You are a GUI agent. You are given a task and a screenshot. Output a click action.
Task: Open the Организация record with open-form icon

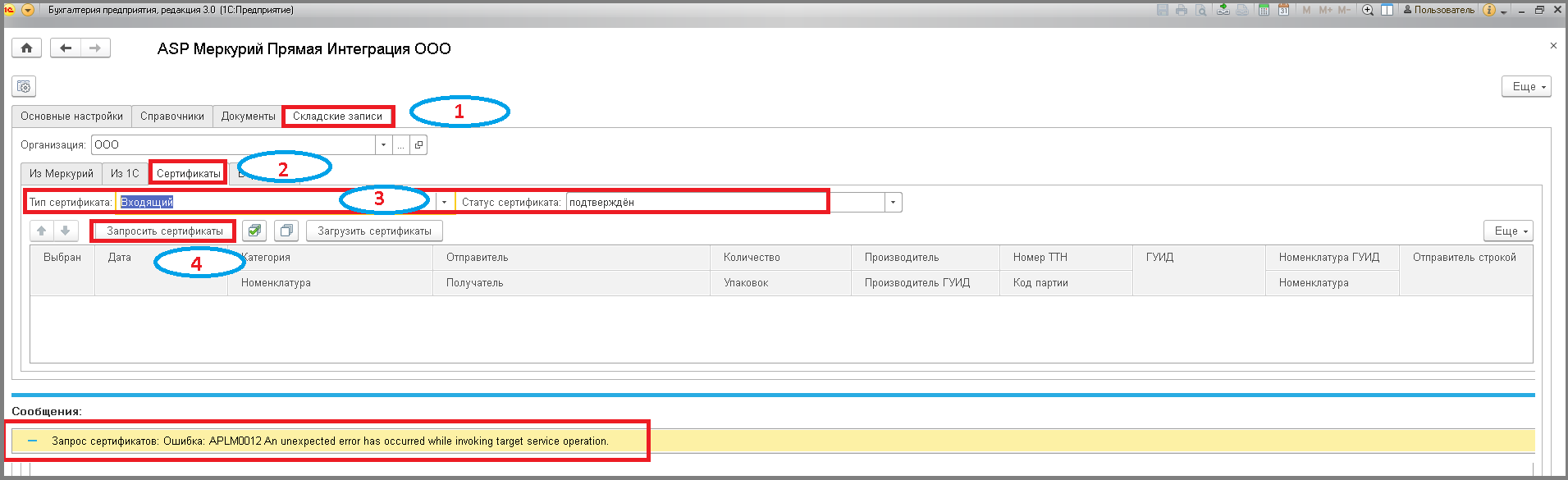pos(418,145)
